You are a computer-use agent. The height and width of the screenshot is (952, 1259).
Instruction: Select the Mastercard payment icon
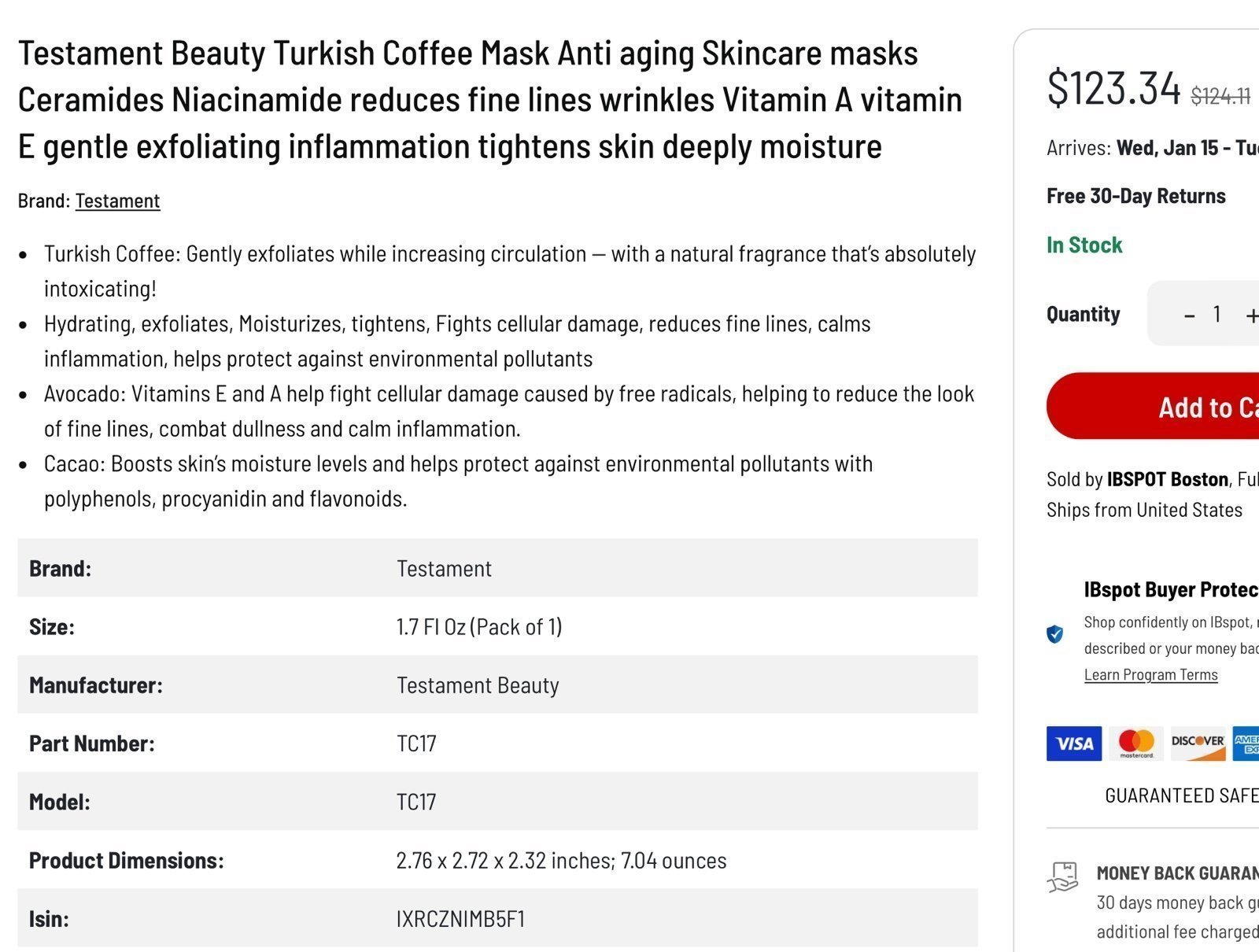click(x=1136, y=744)
